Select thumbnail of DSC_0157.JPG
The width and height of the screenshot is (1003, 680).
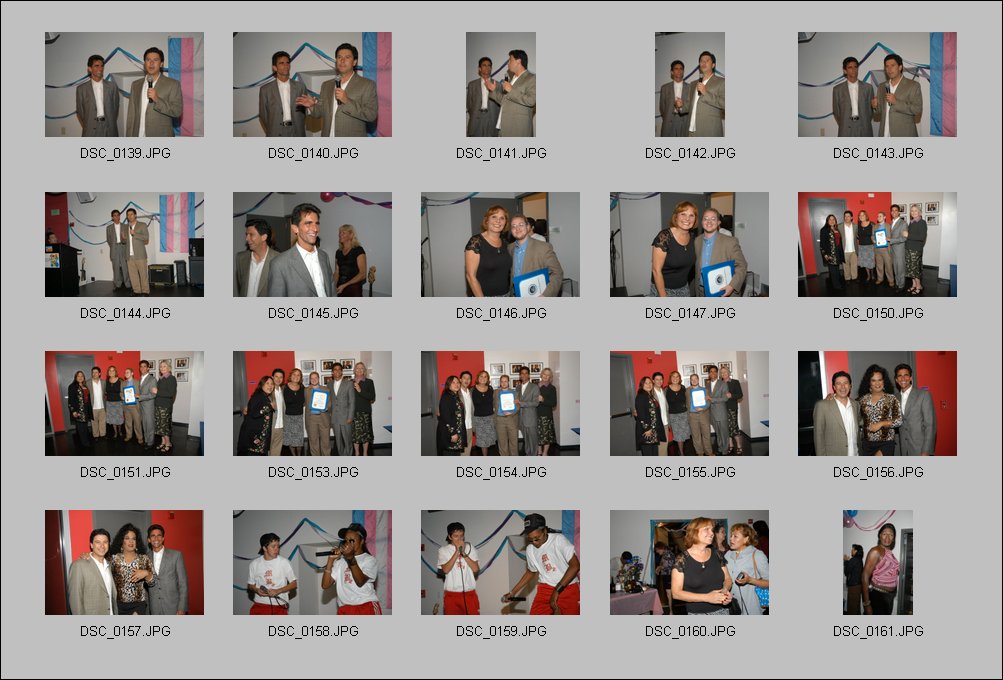[124, 562]
